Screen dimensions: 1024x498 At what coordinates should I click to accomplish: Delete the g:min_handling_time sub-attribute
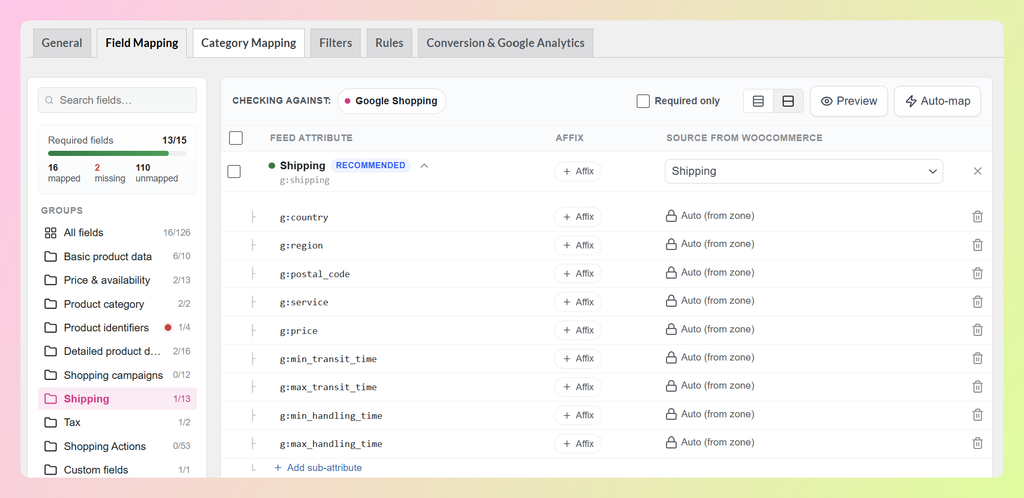coord(977,414)
